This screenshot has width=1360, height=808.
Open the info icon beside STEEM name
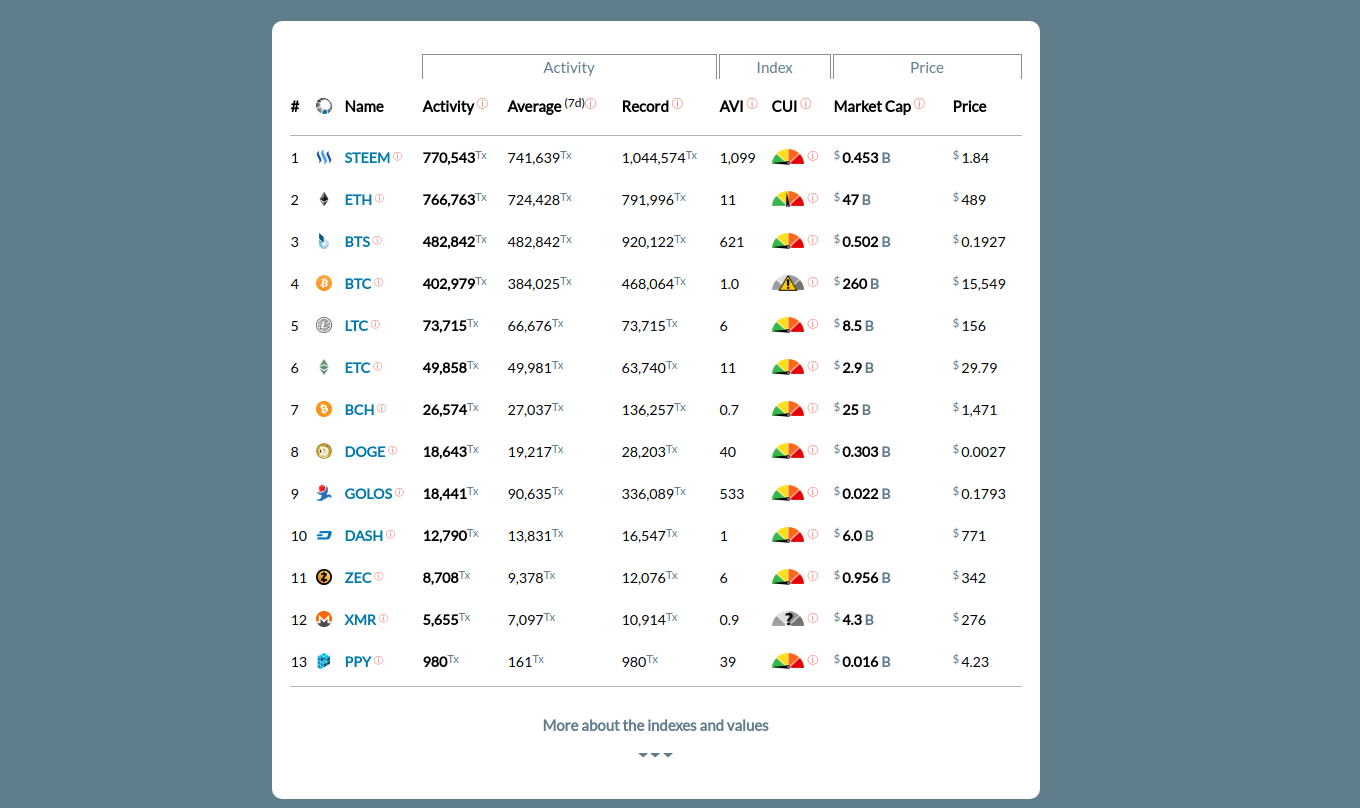pyautogui.click(x=398, y=156)
